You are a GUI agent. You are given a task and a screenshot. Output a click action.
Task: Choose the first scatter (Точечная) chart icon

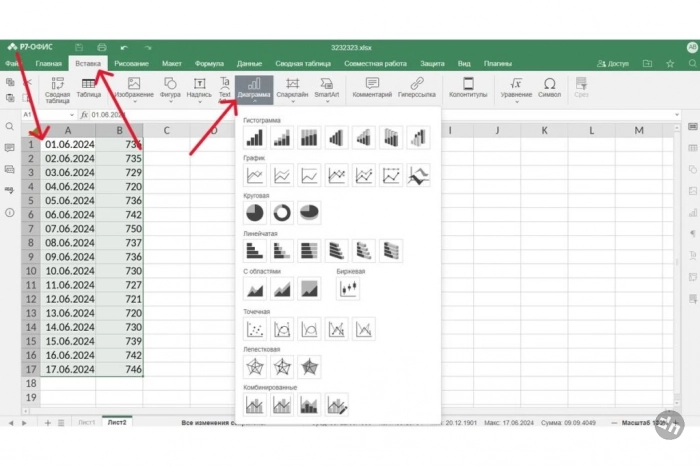(255, 328)
